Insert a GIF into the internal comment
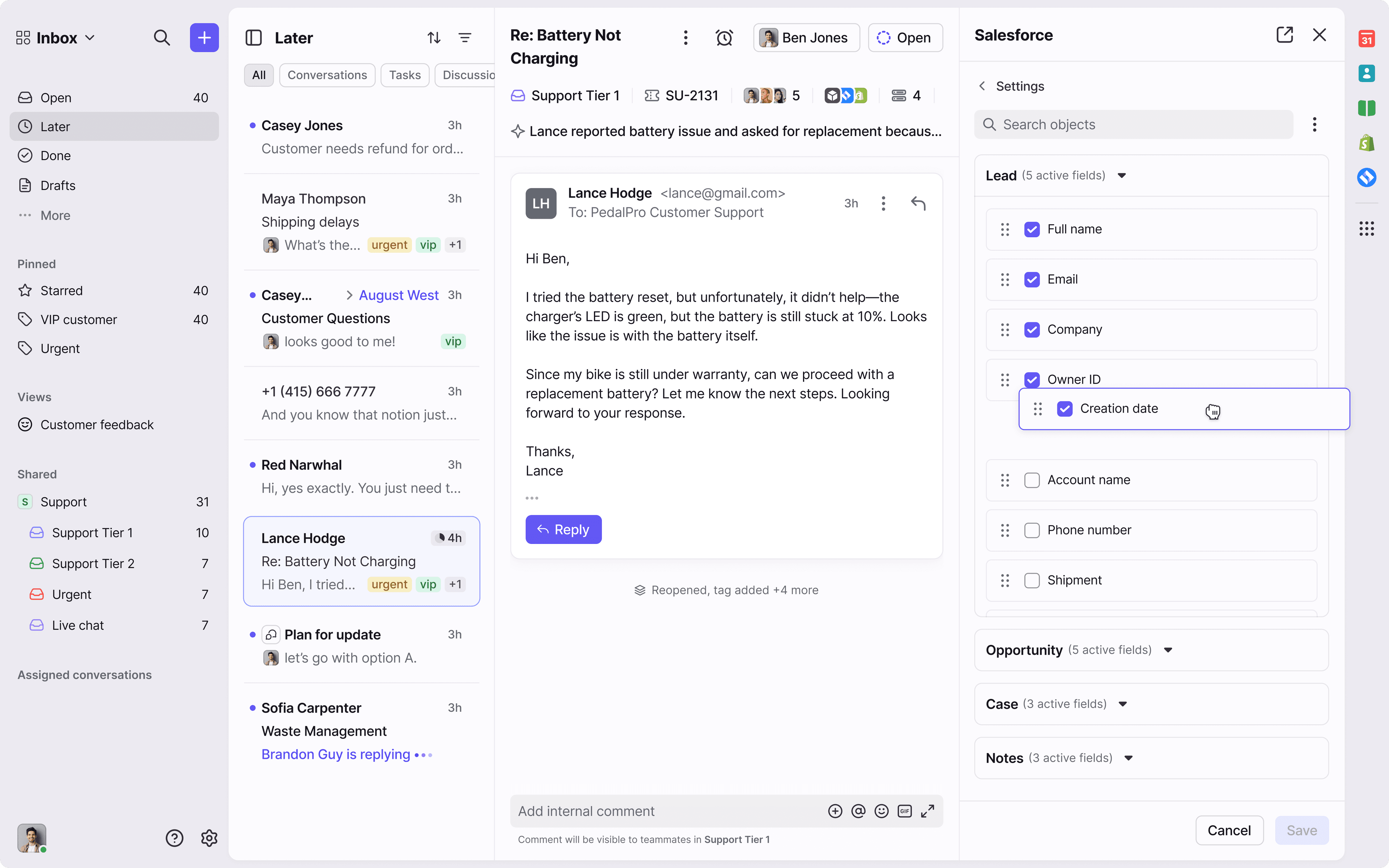 (x=905, y=810)
